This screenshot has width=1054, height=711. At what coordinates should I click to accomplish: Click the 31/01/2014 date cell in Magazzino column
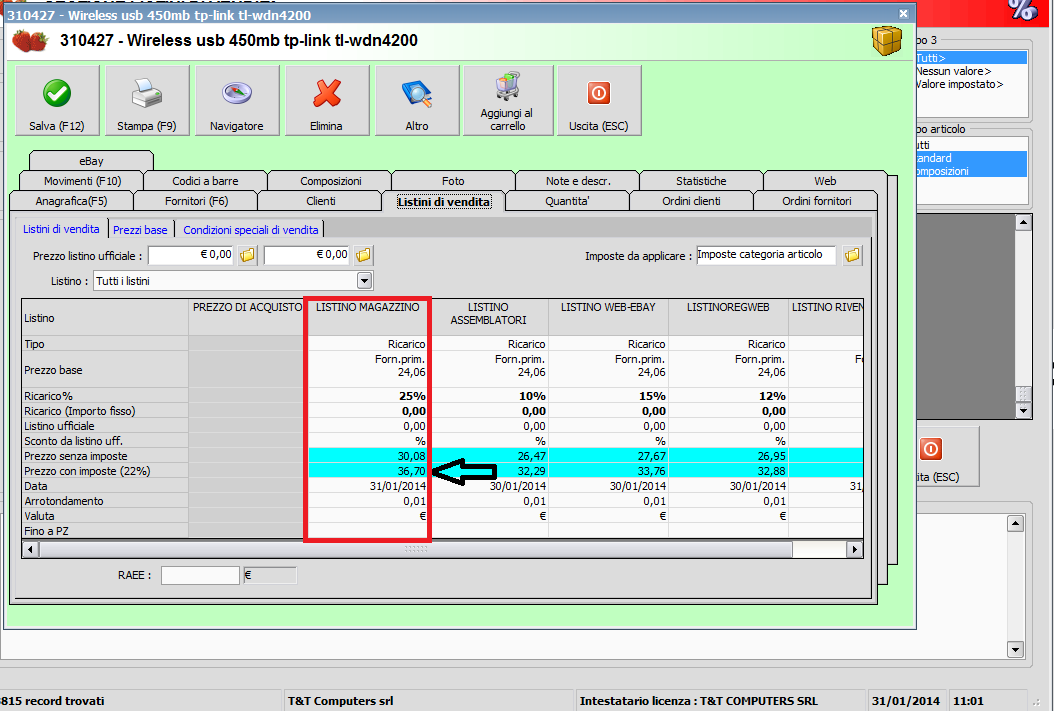368,486
